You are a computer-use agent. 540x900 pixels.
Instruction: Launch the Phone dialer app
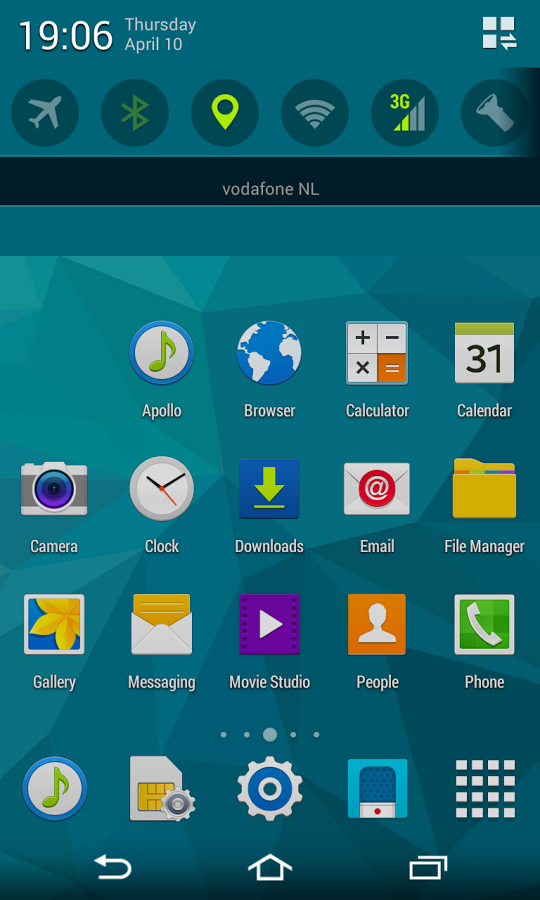[484, 624]
